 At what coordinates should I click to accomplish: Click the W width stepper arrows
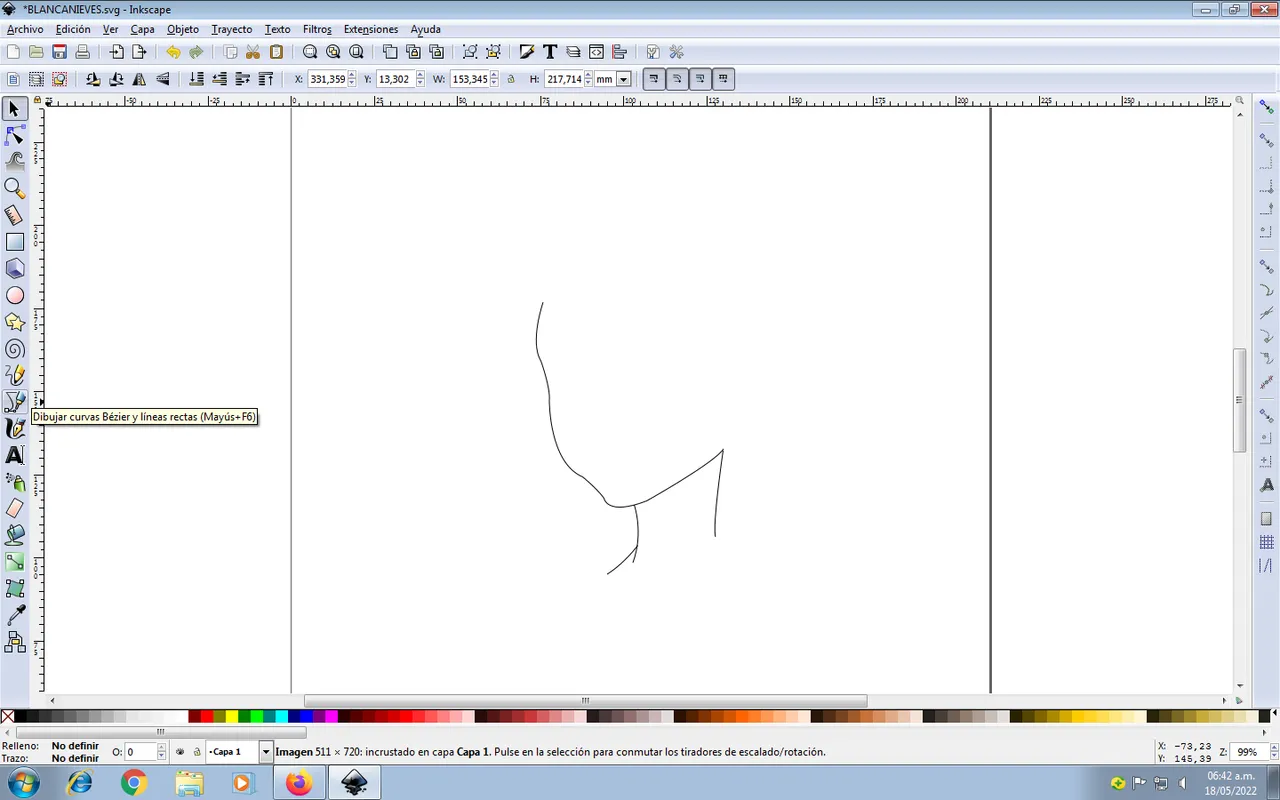[x=494, y=79]
